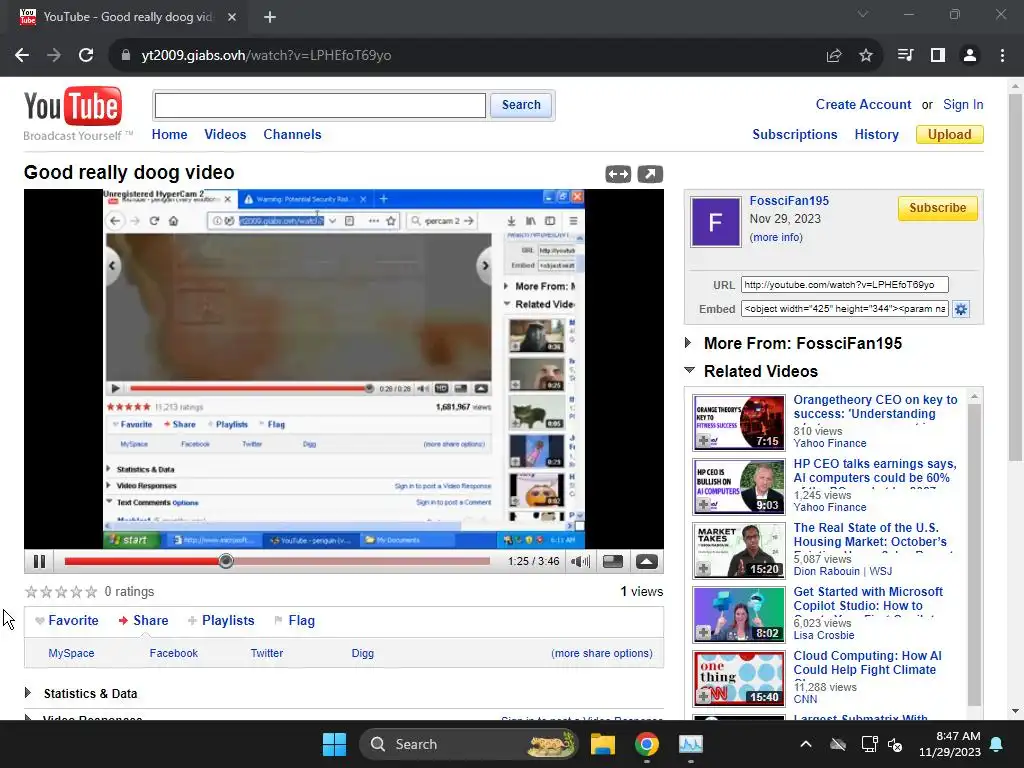Click the Subscribe button
This screenshot has width=1024, height=768.
click(937, 208)
